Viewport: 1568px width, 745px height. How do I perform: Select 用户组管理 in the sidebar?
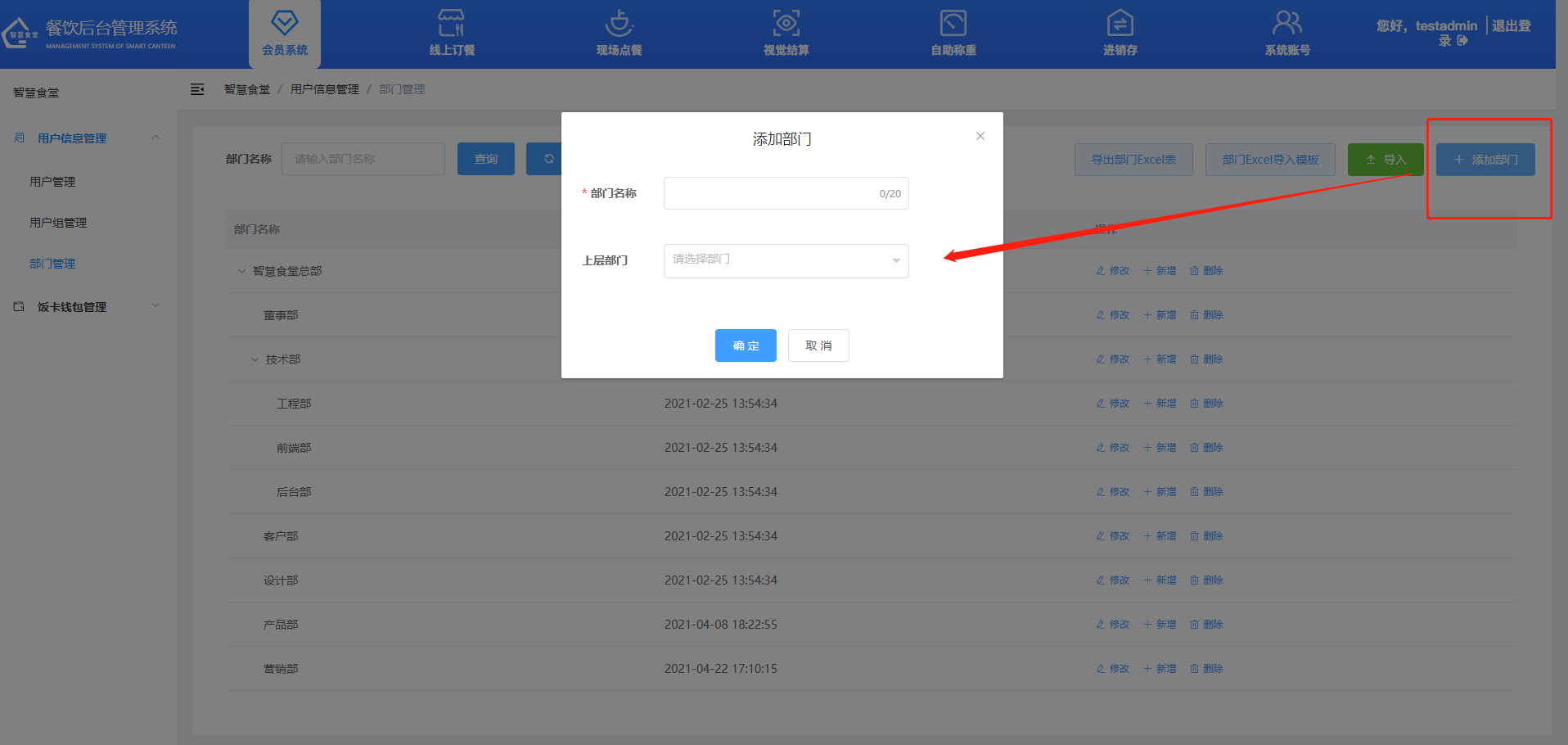58,223
